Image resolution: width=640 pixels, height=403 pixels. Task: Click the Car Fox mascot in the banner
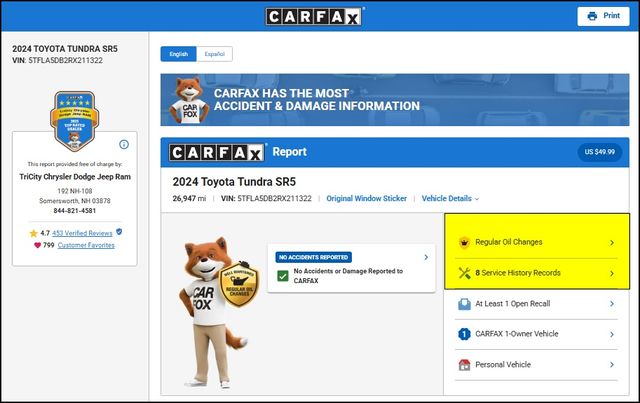coord(188,100)
